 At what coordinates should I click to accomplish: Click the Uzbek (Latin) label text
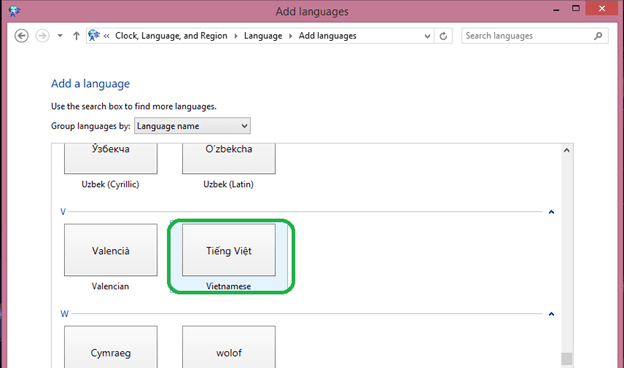(x=228, y=184)
